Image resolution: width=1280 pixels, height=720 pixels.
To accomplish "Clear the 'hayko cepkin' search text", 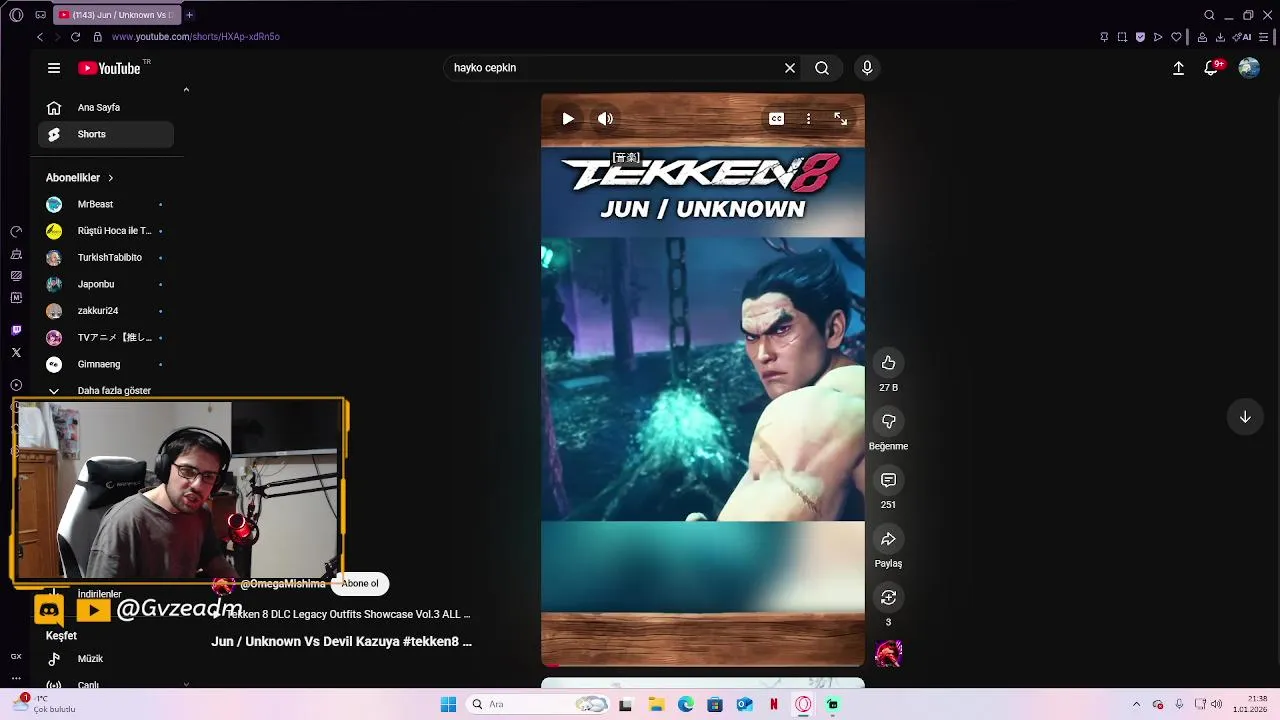I will tap(790, 68).
